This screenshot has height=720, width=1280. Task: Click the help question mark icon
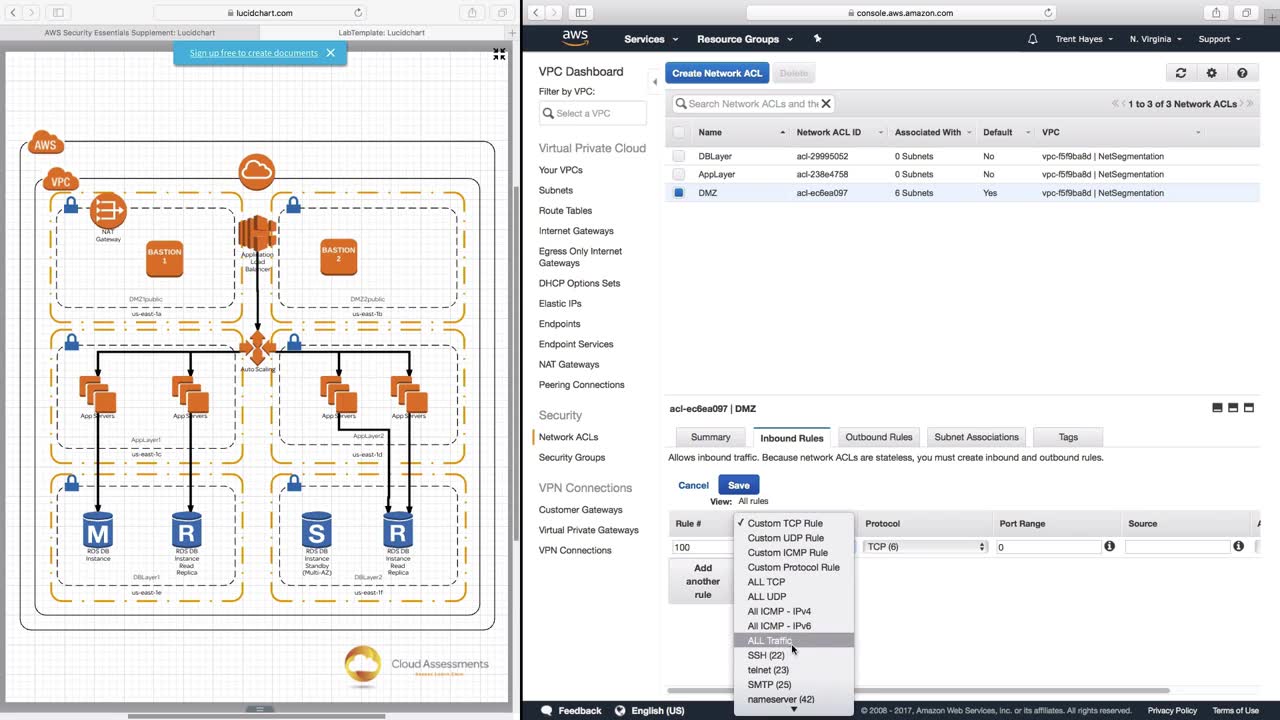click(1242, 73)
